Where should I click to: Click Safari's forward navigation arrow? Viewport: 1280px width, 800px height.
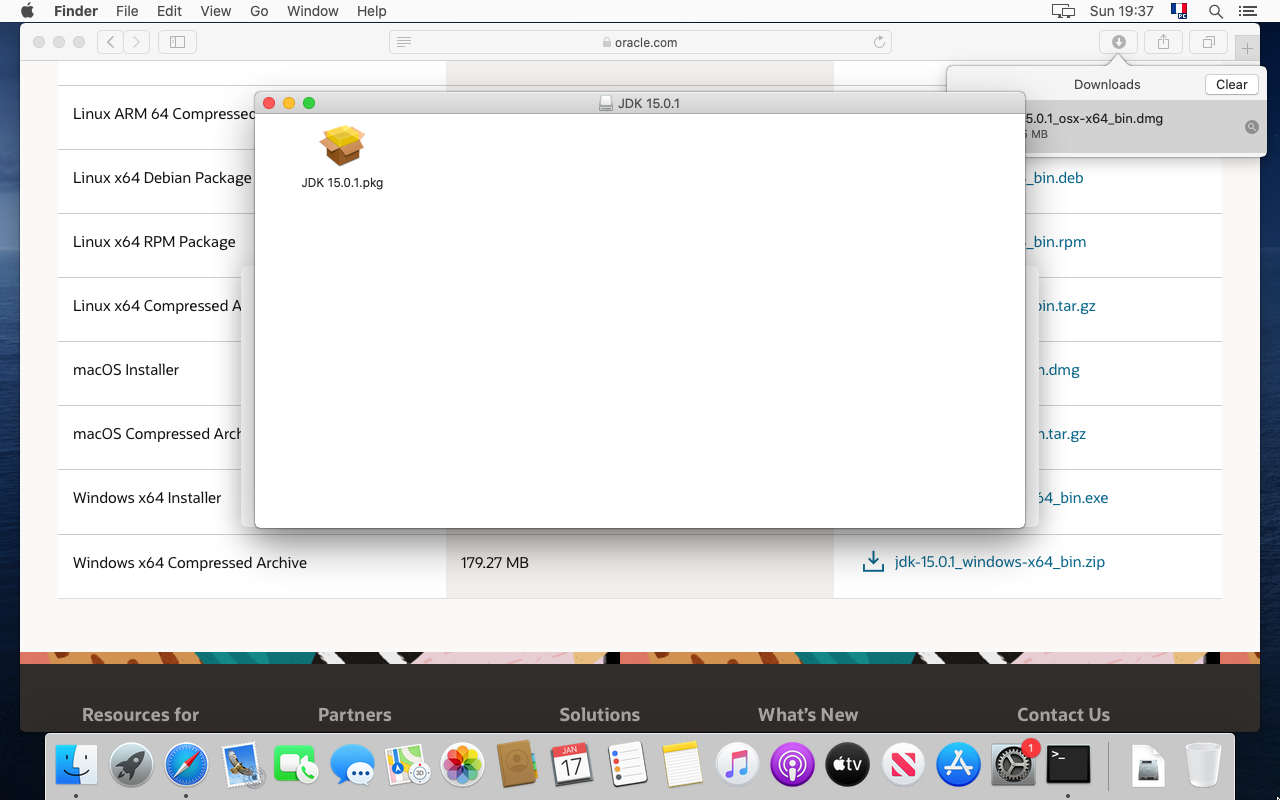pos(137,42)
